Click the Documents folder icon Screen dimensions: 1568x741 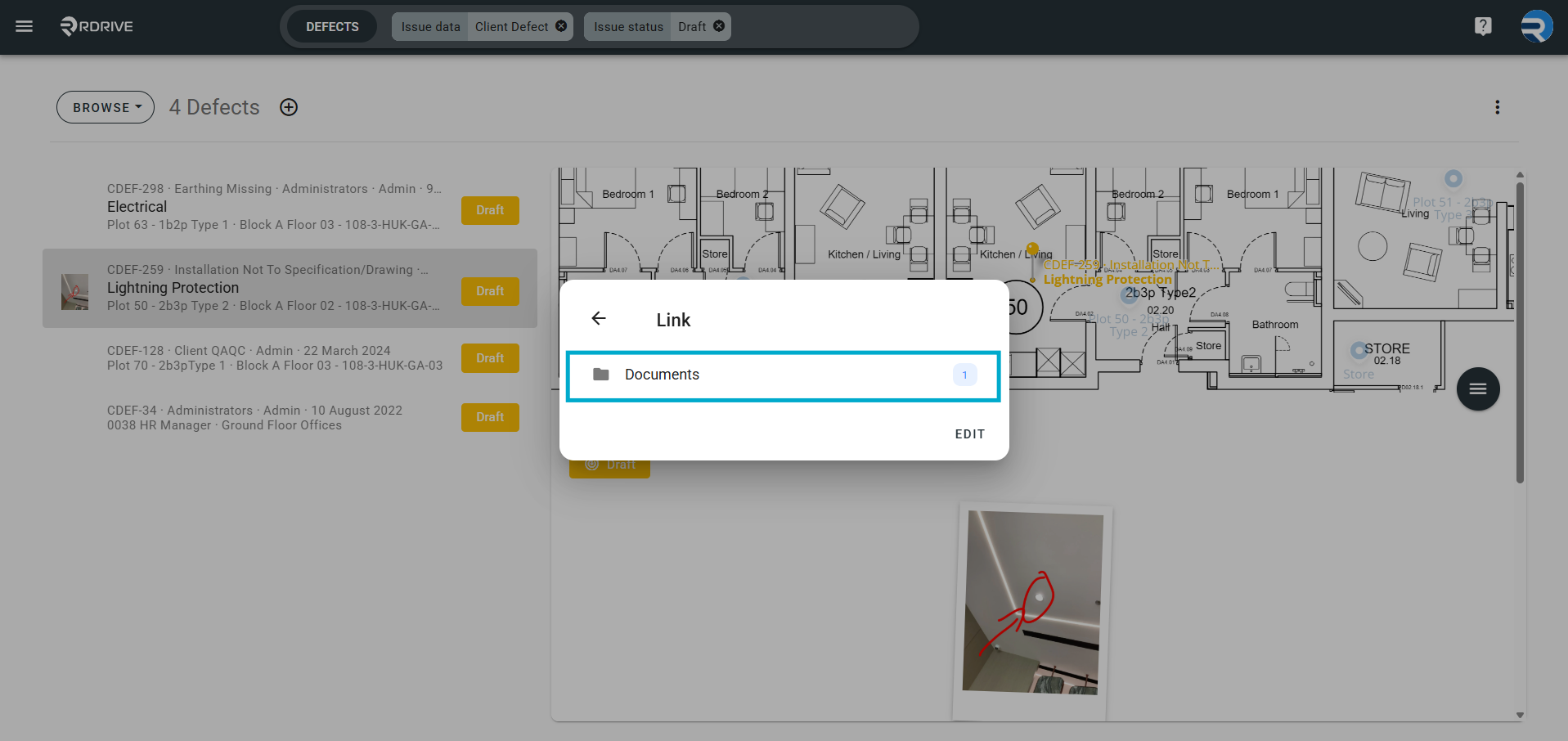(601, 375)
